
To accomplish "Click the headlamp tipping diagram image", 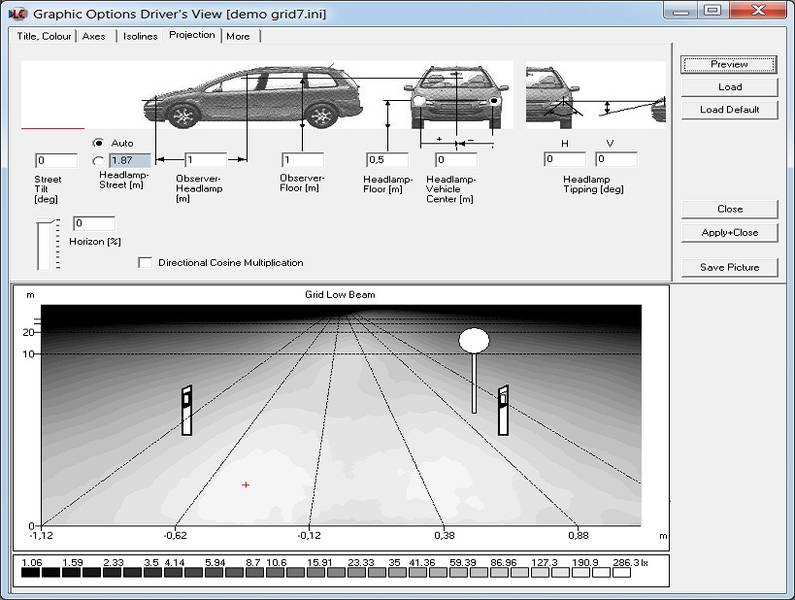I will coord(595,96).
